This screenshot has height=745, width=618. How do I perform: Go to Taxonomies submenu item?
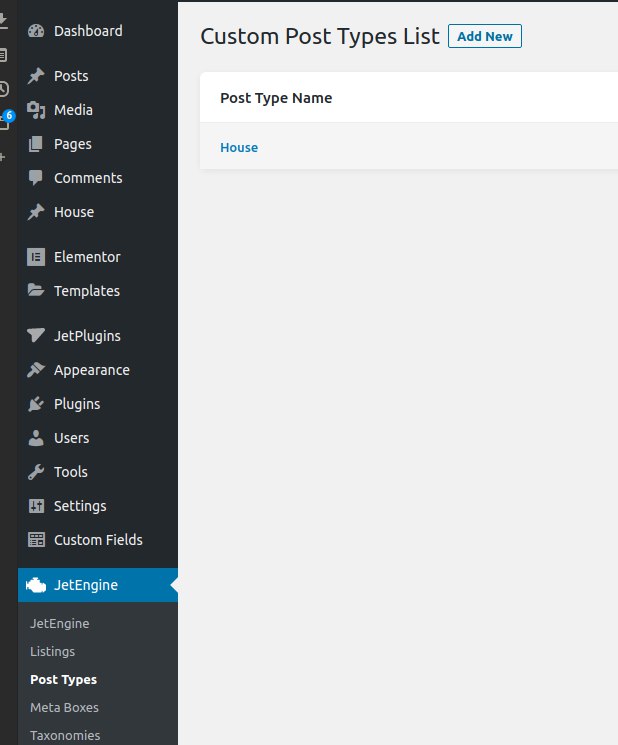(66, 735)
